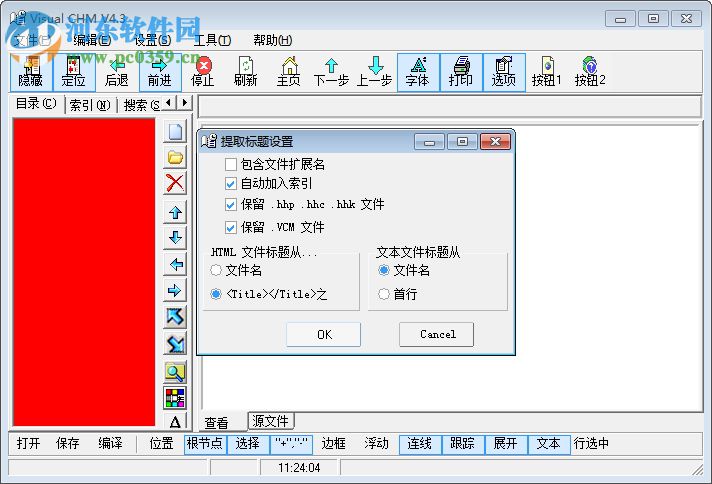
Task: Toggle the 选择 bottom button
Action: 248,444
